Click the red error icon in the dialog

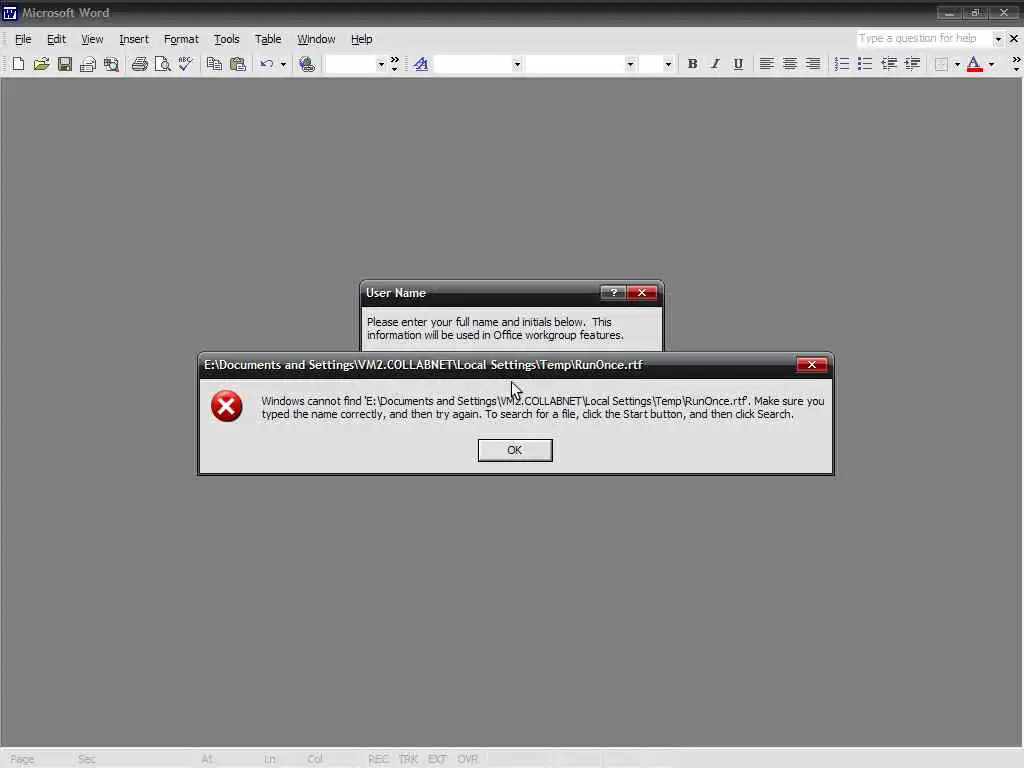[x=227, y=406]
